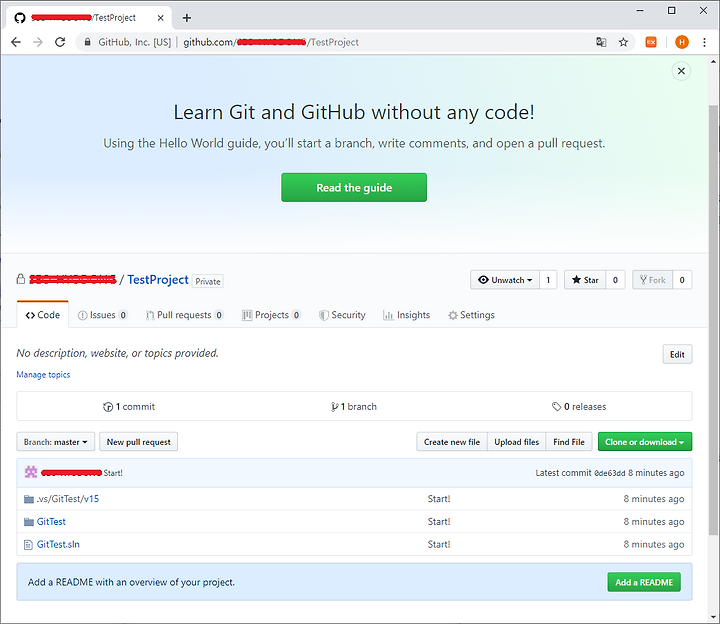Open the orange H profile avatar
720x624 pixels.
tap(682, 42)
